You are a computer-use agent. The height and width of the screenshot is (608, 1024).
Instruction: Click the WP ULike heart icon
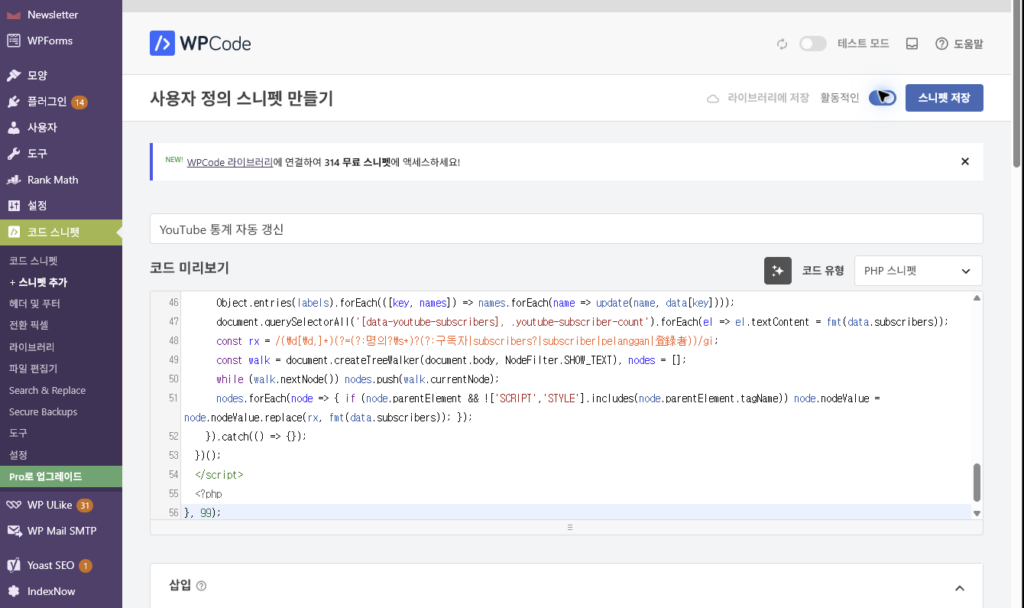(14, 505)
